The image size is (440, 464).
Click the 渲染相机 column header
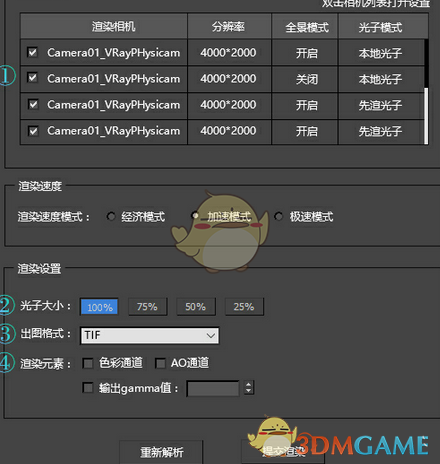[x=104, y=26]
